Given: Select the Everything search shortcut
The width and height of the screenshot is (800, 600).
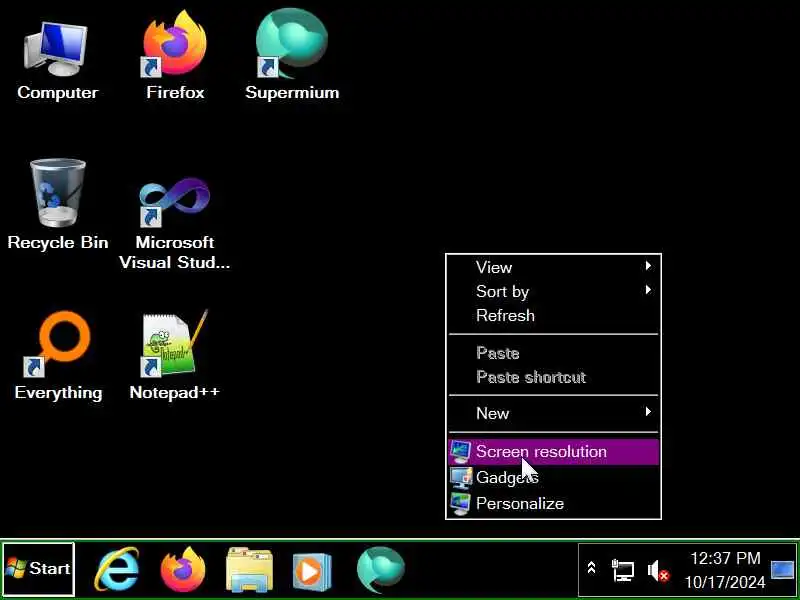Looking at the screenshot, I should [x=58, y=356].
